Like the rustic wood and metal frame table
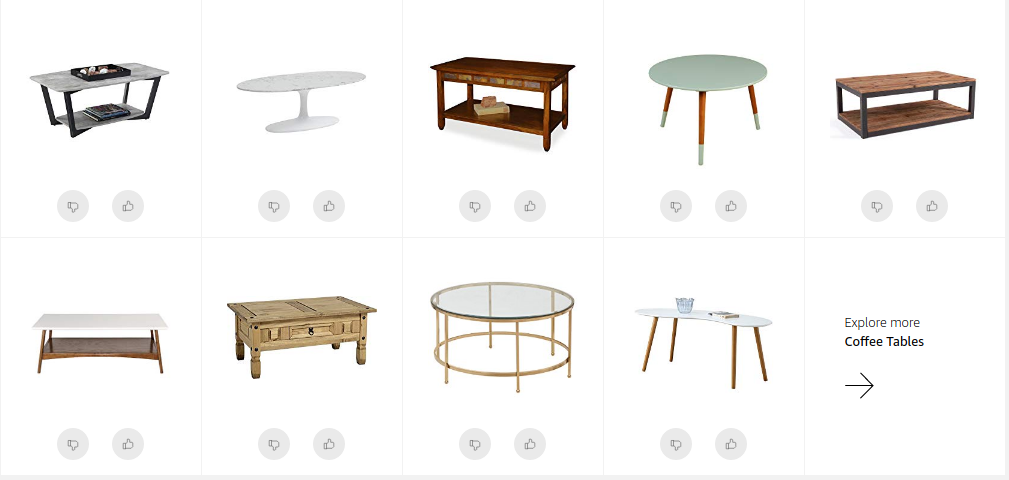This screenshot has height=480, width=1009. click(932, 206)
